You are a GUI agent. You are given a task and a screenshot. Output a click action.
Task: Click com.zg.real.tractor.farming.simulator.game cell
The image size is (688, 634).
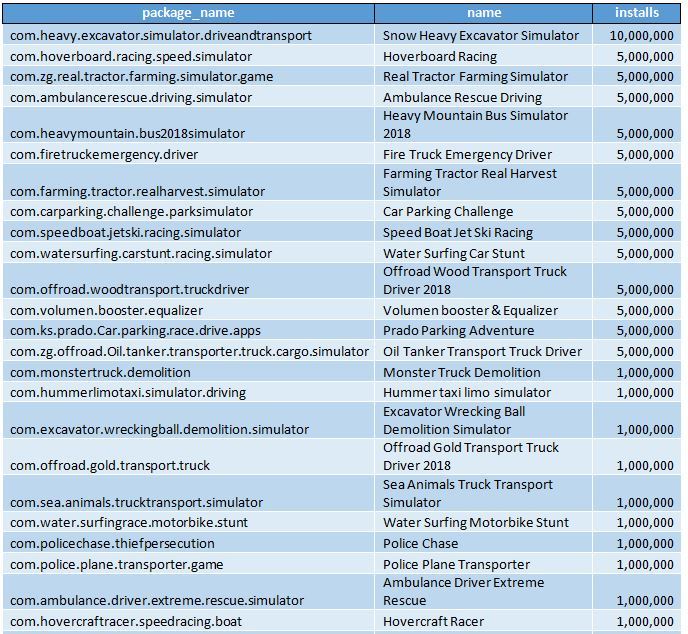tap(188, 76)
